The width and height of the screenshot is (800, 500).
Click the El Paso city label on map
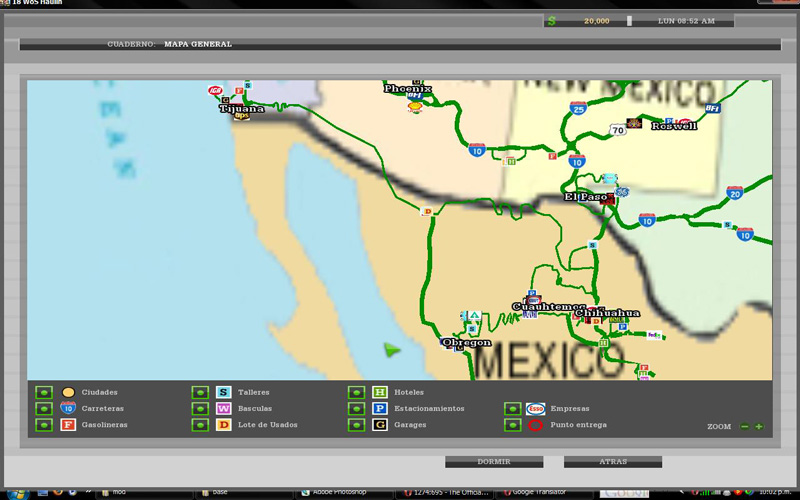point(586,197)
